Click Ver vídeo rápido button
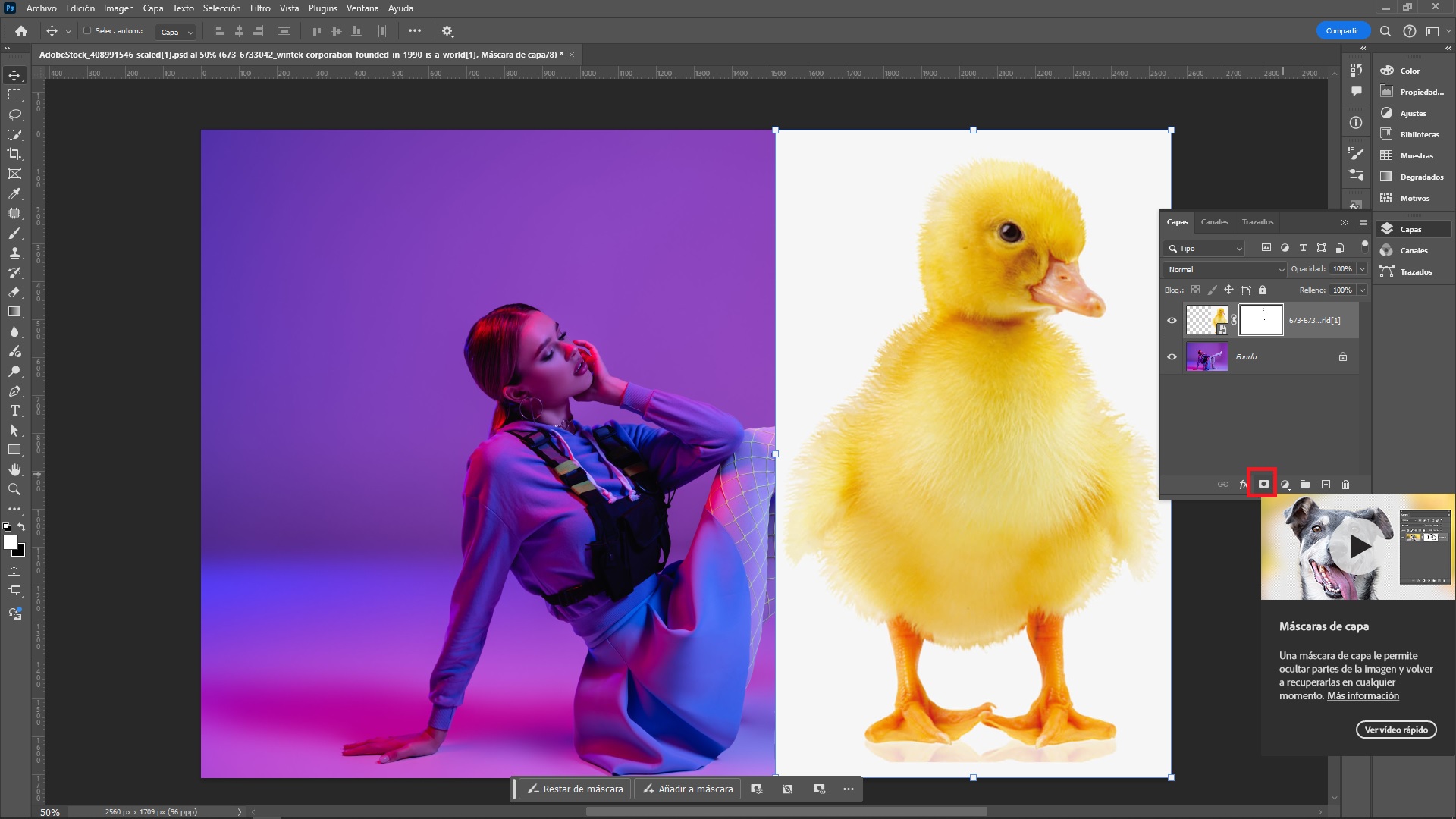This screenshot has width=1456, height=819. (x=1396, y=730)
